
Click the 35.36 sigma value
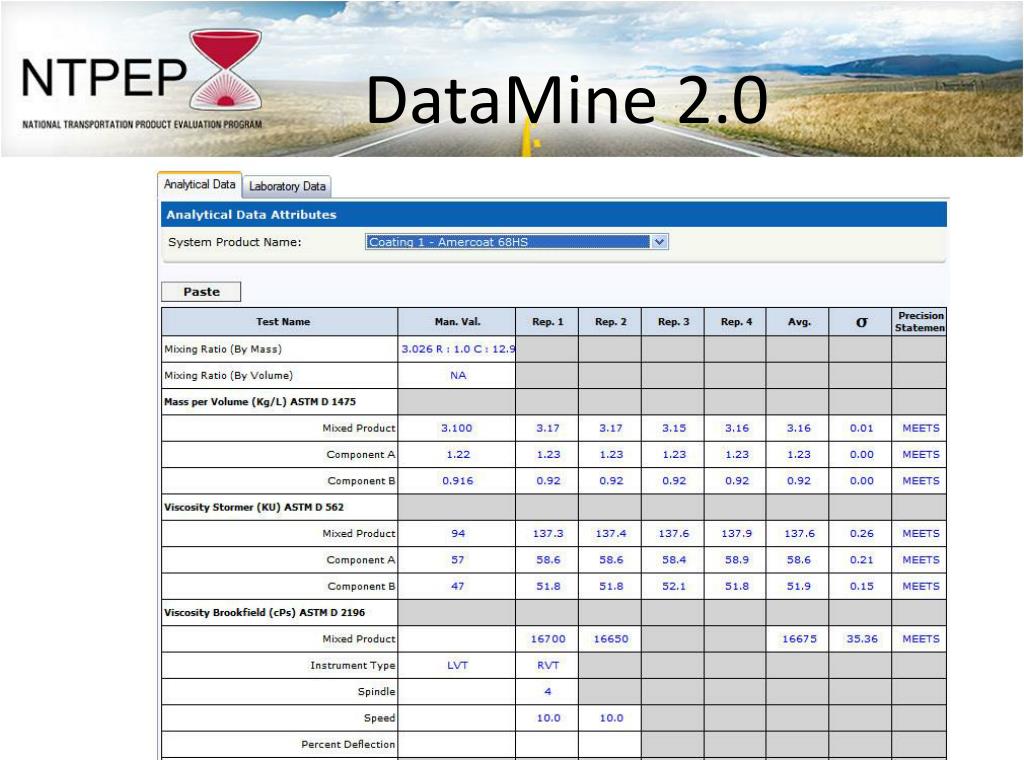pos(861,639)
